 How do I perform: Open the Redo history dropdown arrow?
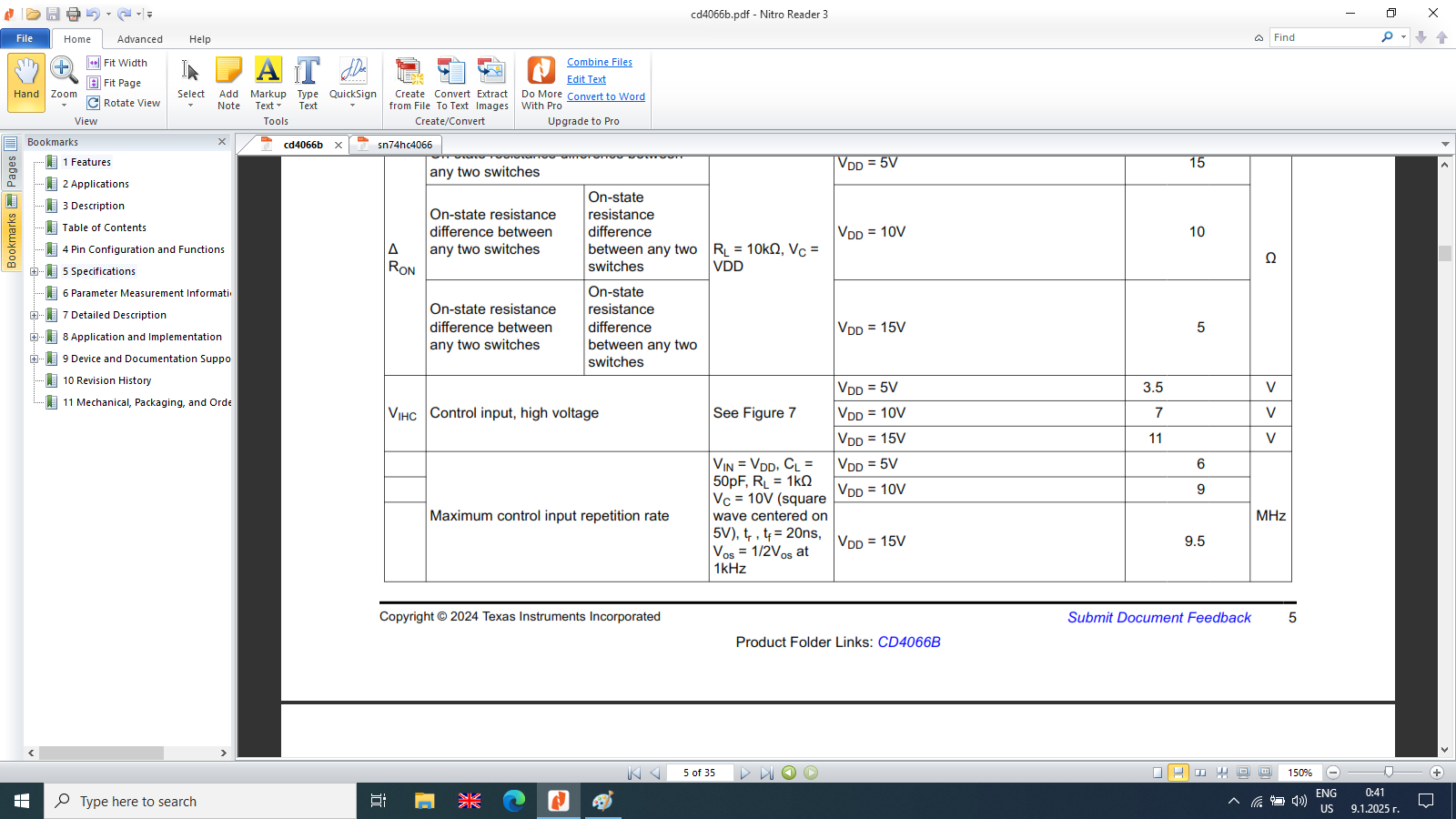(x=139, y=15)
